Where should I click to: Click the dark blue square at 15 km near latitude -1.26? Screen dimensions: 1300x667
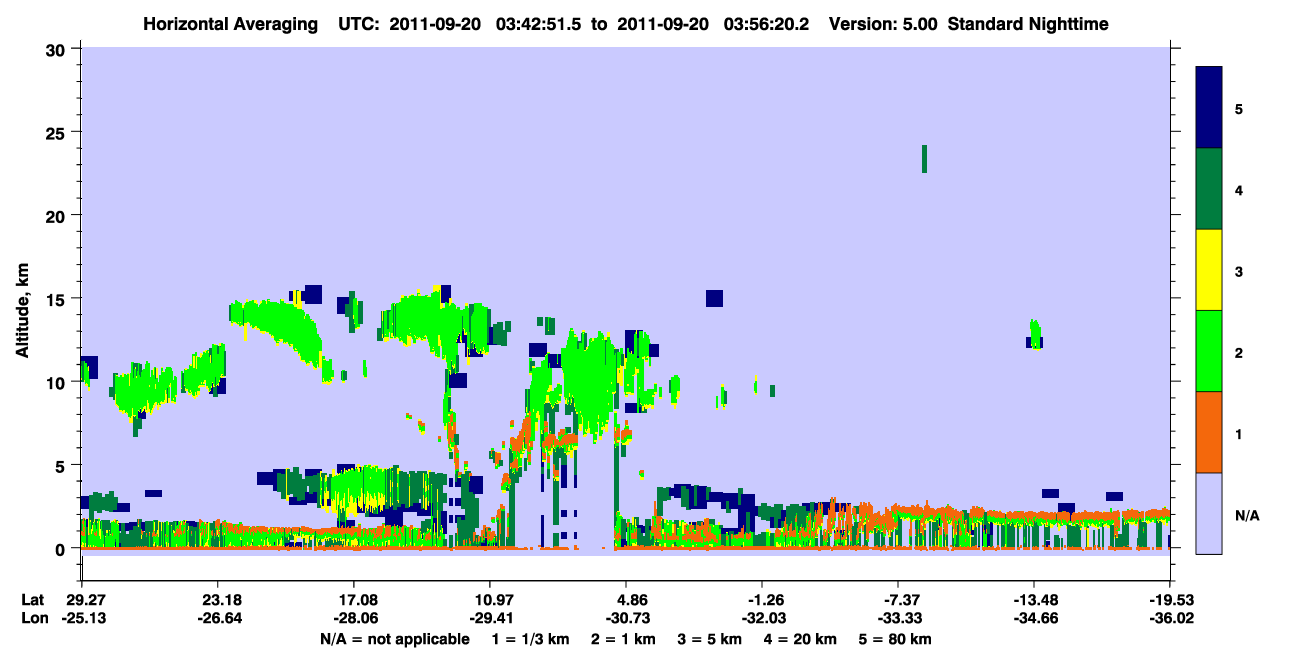click(714, 298)
